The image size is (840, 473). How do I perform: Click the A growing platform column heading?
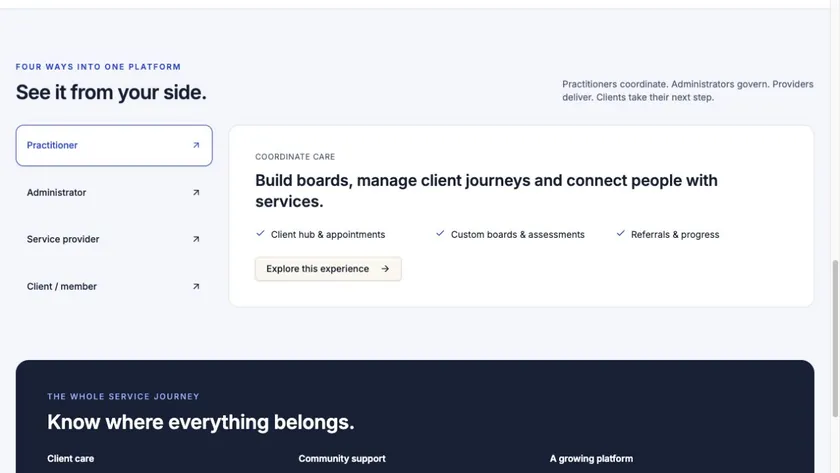pyautogui.click(x=591, y=459)
